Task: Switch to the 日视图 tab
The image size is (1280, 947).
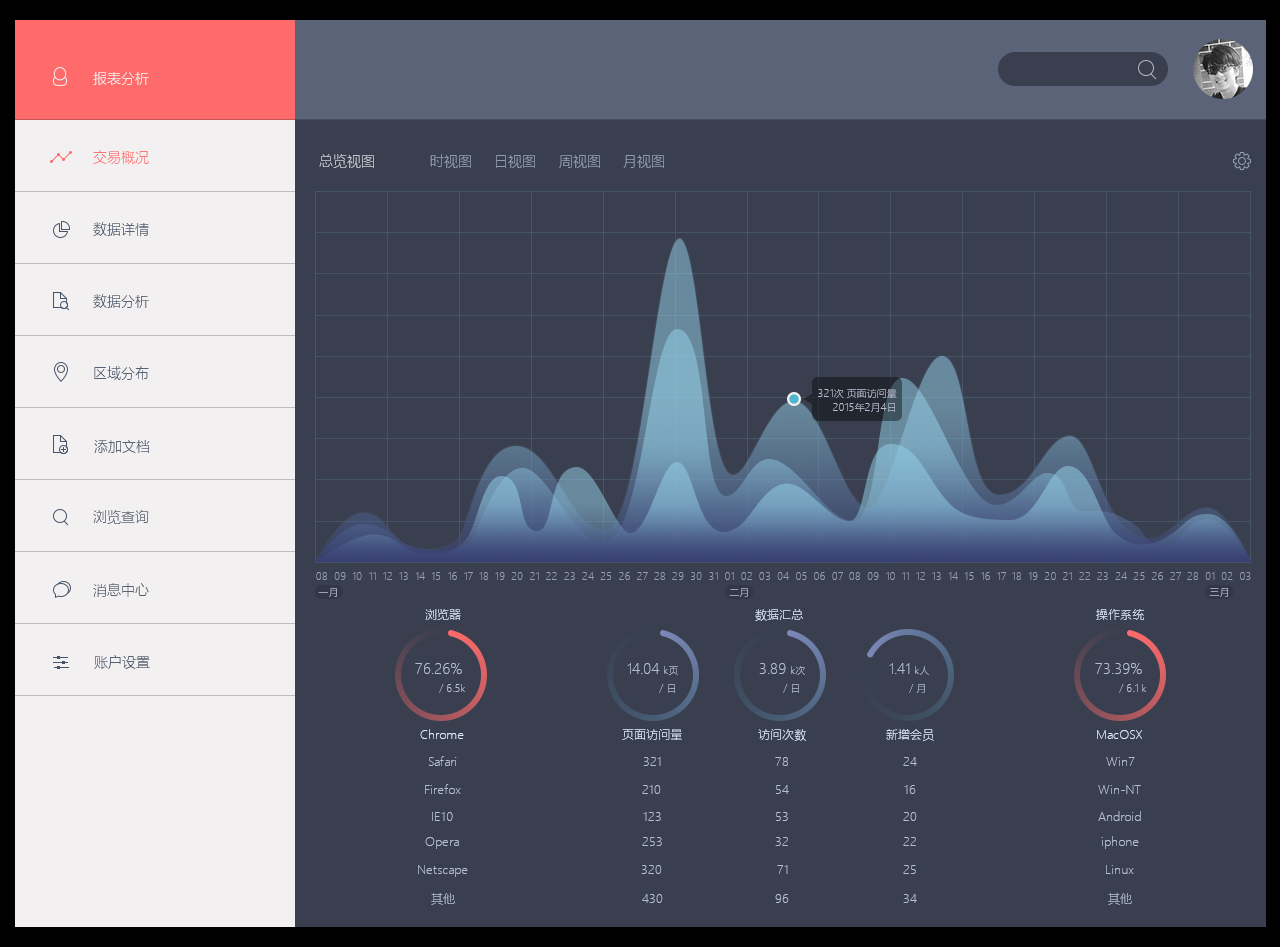Action: coord(515,161)
